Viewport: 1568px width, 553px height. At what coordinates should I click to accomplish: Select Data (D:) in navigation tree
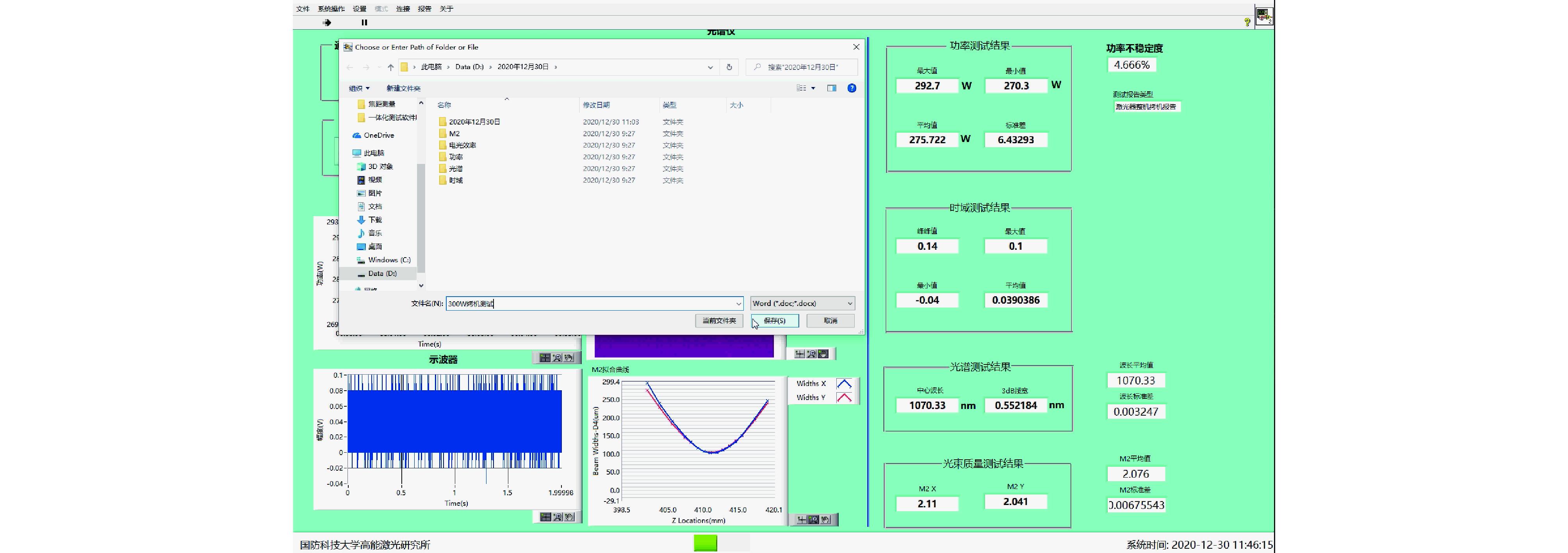381,273
